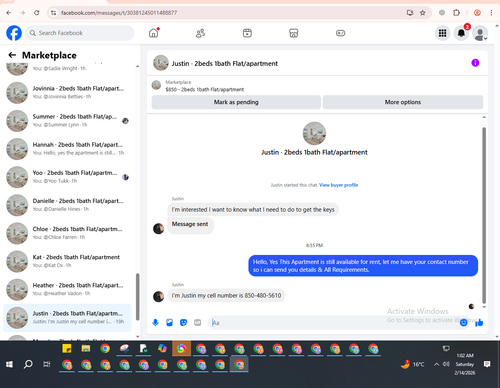Go to the Home feed icon
Viewport: 500px width, 388px height.
[x=154, y=33]
